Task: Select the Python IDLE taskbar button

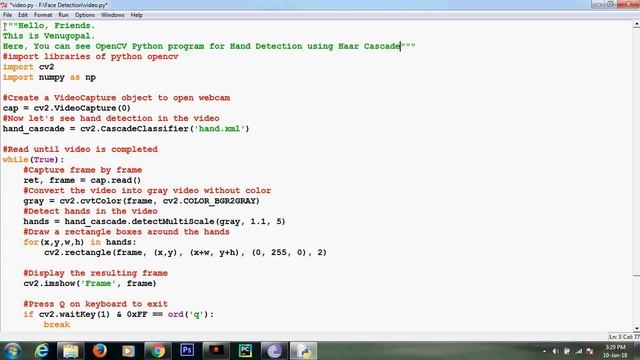Action: 303,351
